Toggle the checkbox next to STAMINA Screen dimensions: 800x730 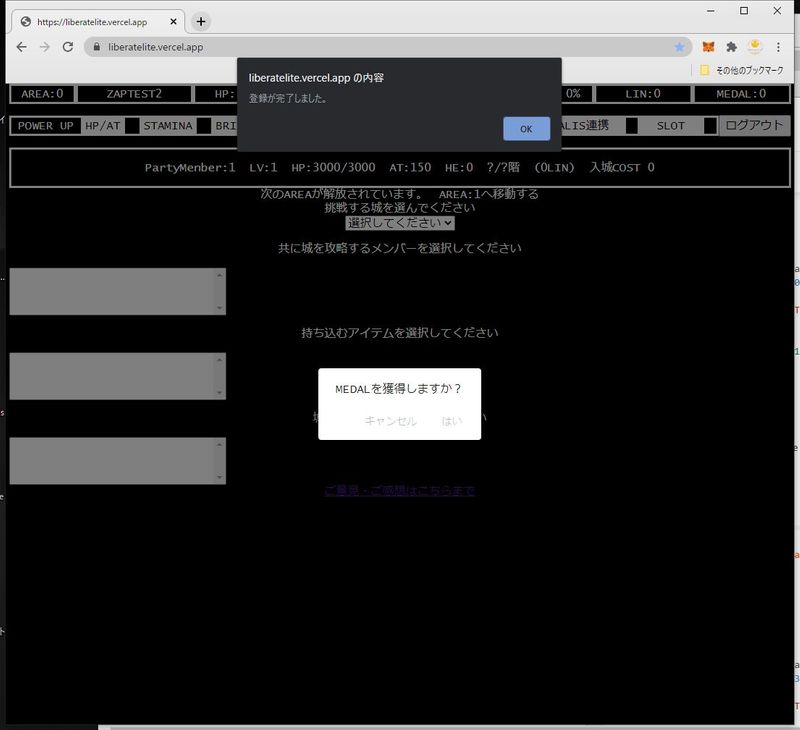(204, 126)
